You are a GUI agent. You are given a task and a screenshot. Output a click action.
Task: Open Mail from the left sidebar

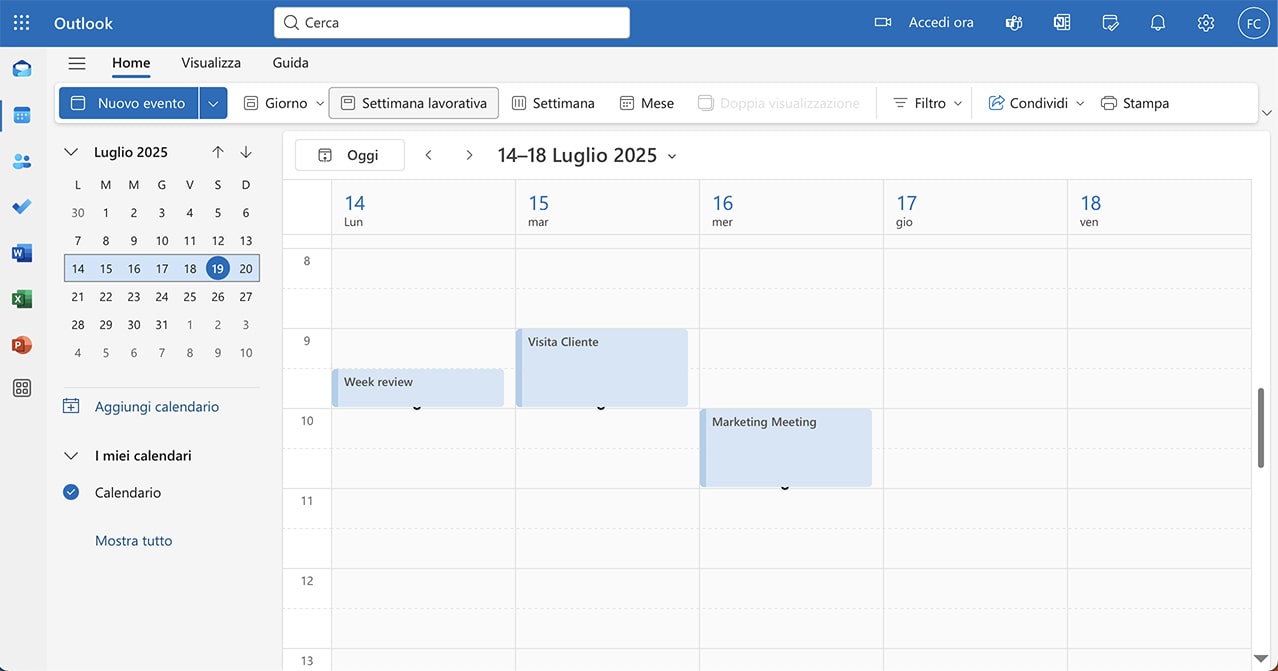pyautogui.click(x=21, y=69)
